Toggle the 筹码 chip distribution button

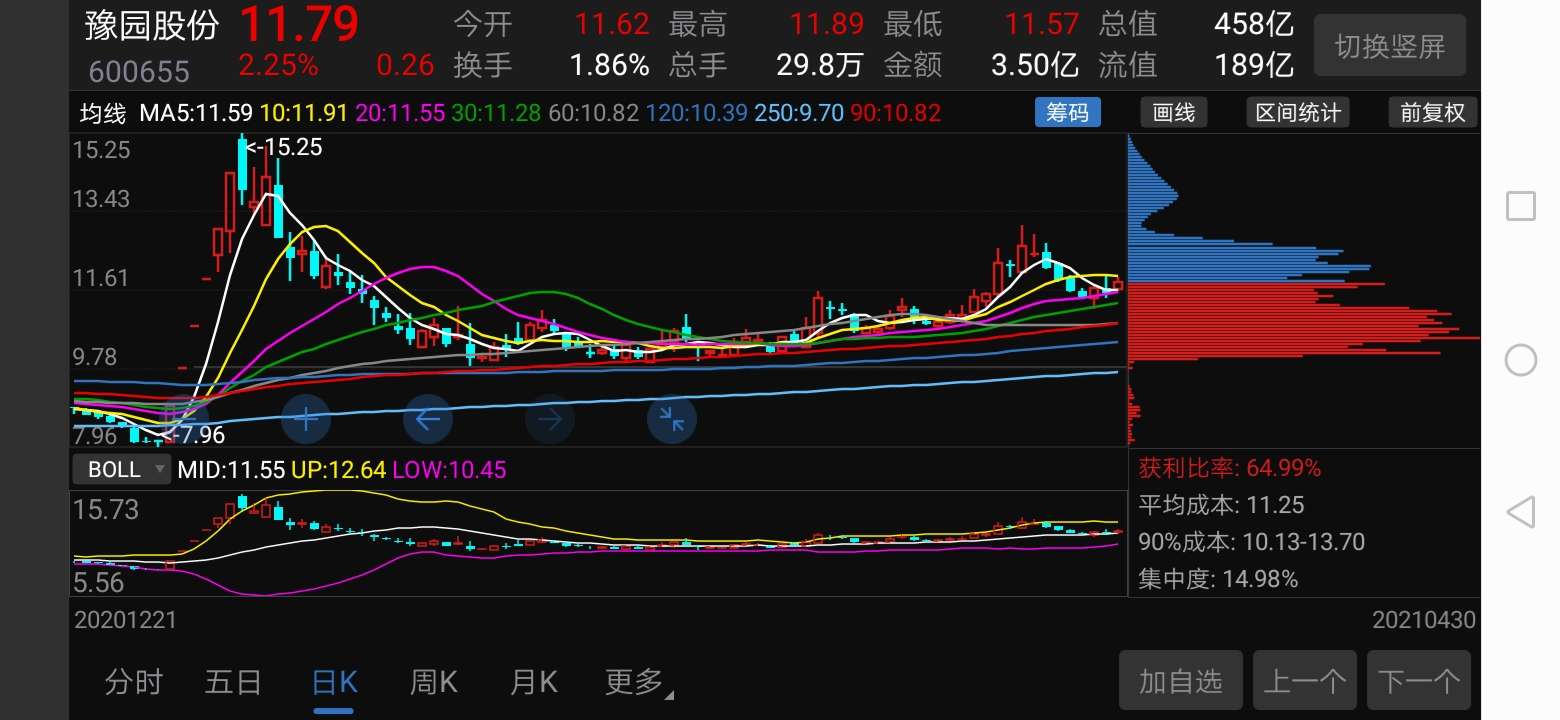(1067, 112)
